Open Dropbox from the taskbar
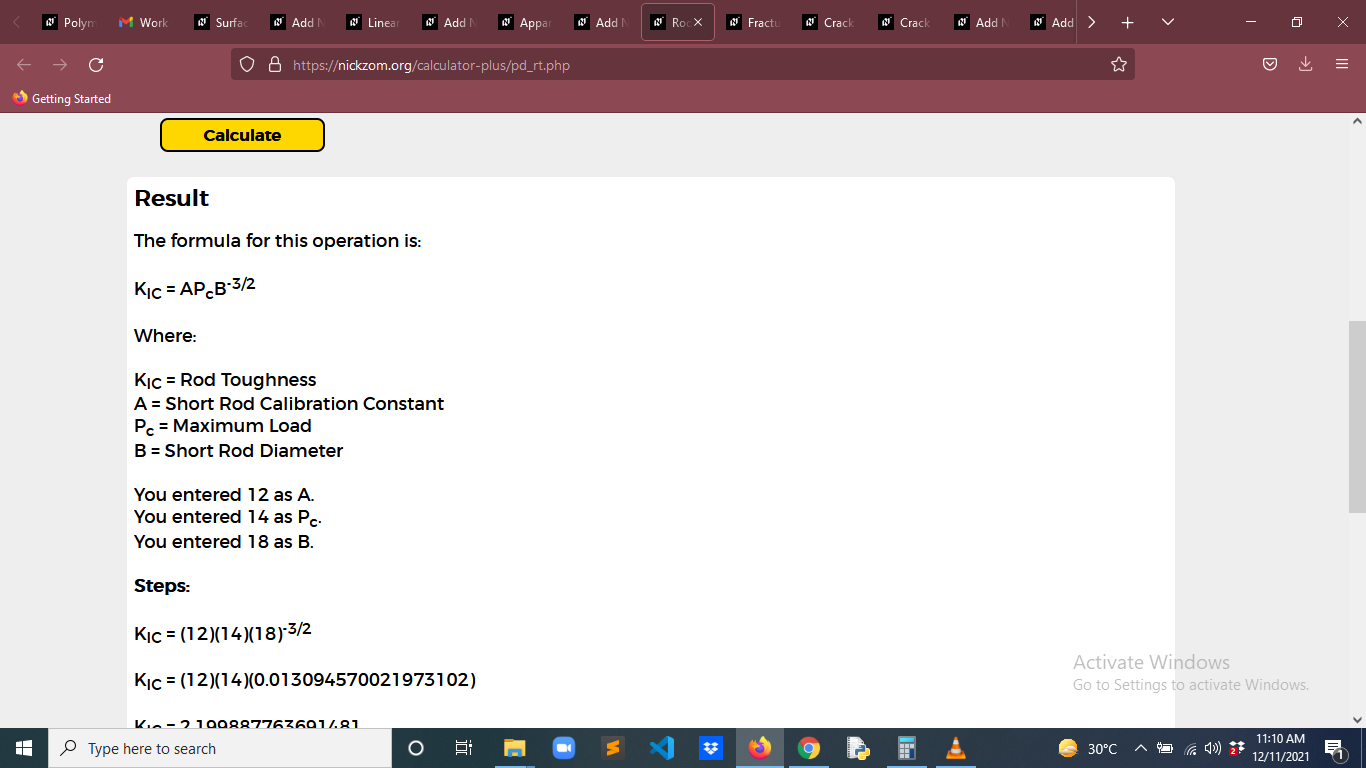 [711, 748]
